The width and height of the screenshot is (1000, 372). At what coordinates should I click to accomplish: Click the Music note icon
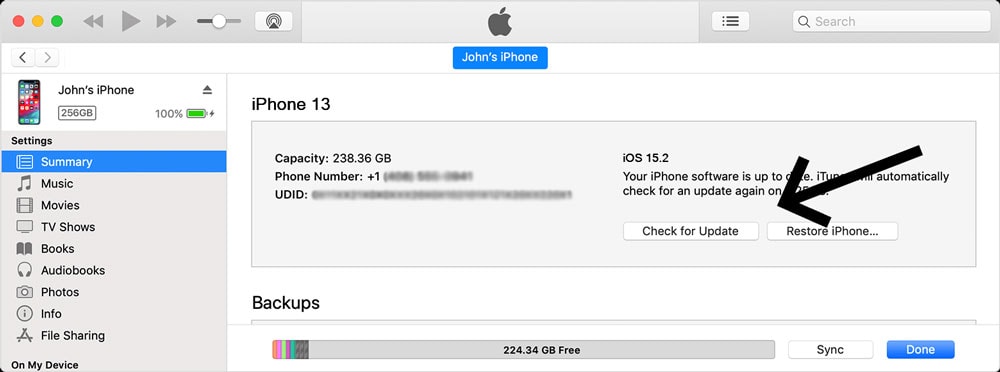pos(24,184)
